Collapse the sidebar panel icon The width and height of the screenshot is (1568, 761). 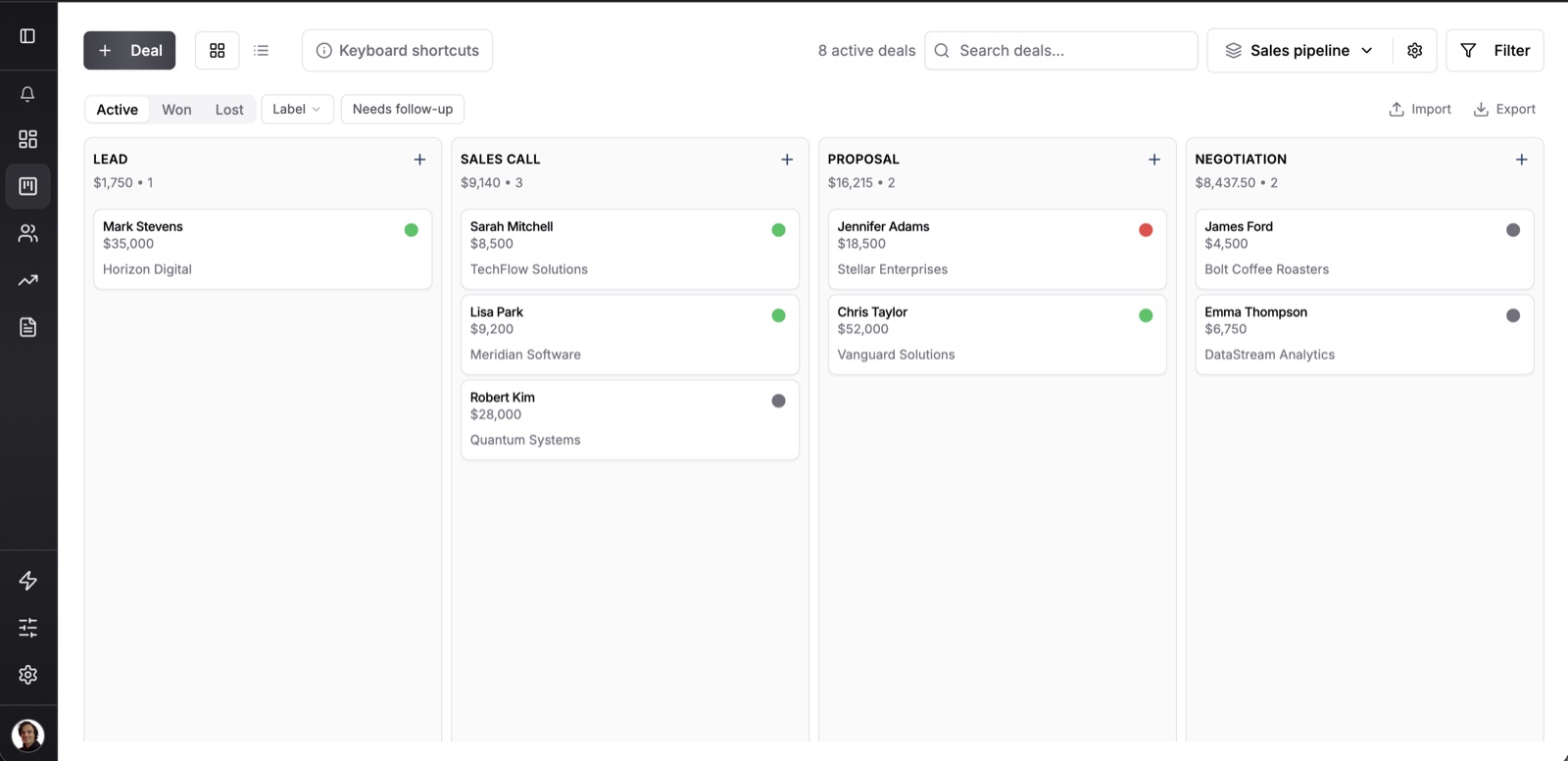tap(27, 36)
